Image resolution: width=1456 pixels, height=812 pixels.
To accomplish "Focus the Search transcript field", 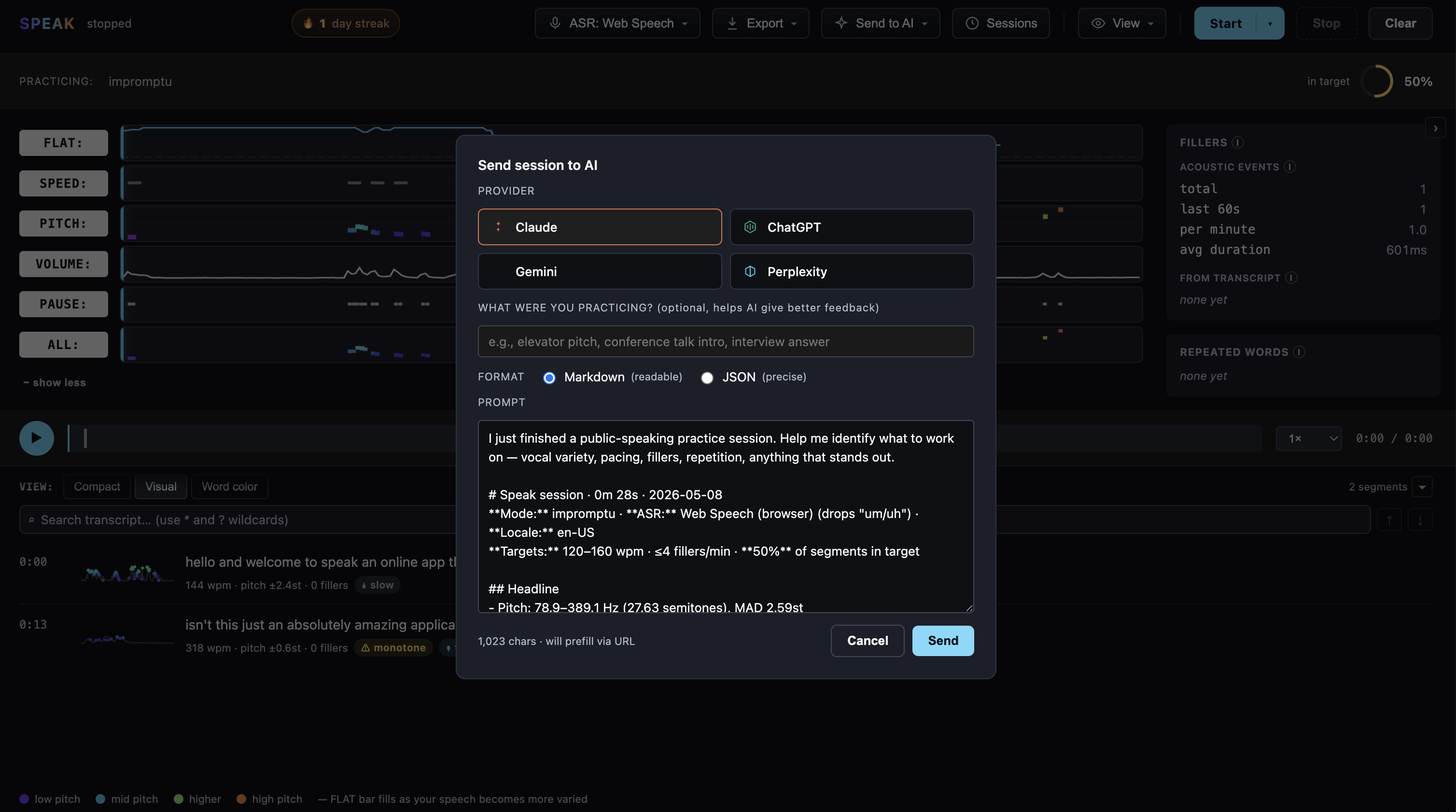I will click(695, 519).
